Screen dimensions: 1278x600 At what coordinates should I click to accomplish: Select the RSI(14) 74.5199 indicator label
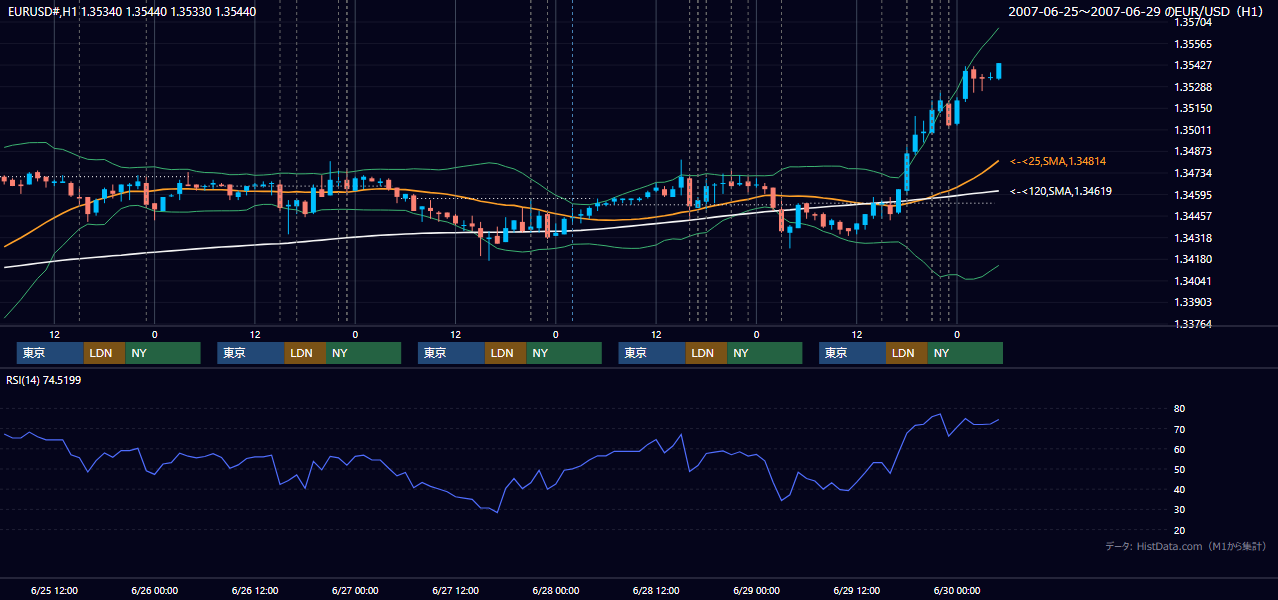tap(44, 380)
